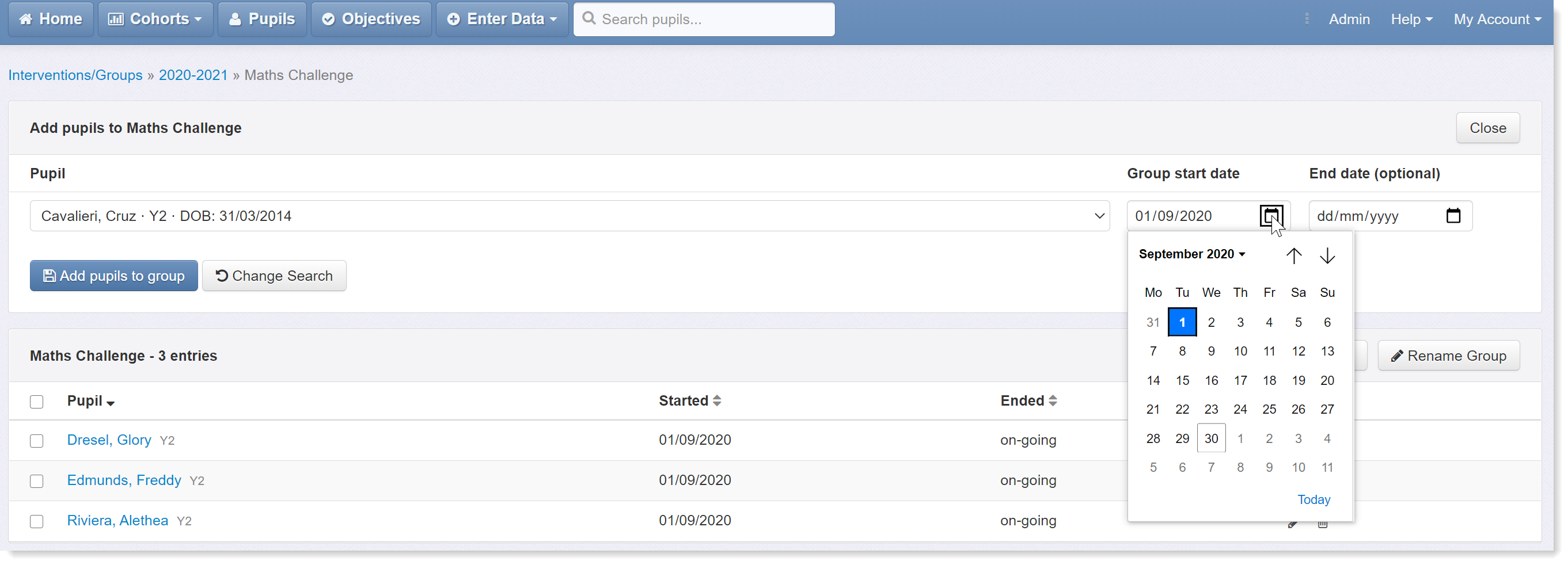The image size is (1568, 565).
Task: Select September 12 in the calendar
Action: click(x=1298, y=351)
